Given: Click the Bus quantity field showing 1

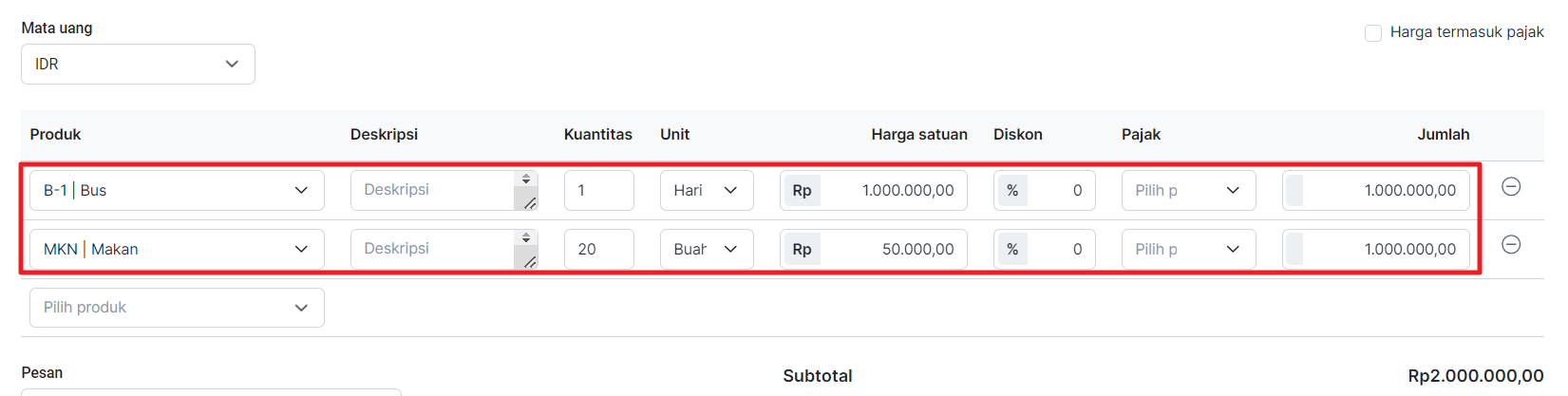Looking at the screenshot, I should [598, 190].
